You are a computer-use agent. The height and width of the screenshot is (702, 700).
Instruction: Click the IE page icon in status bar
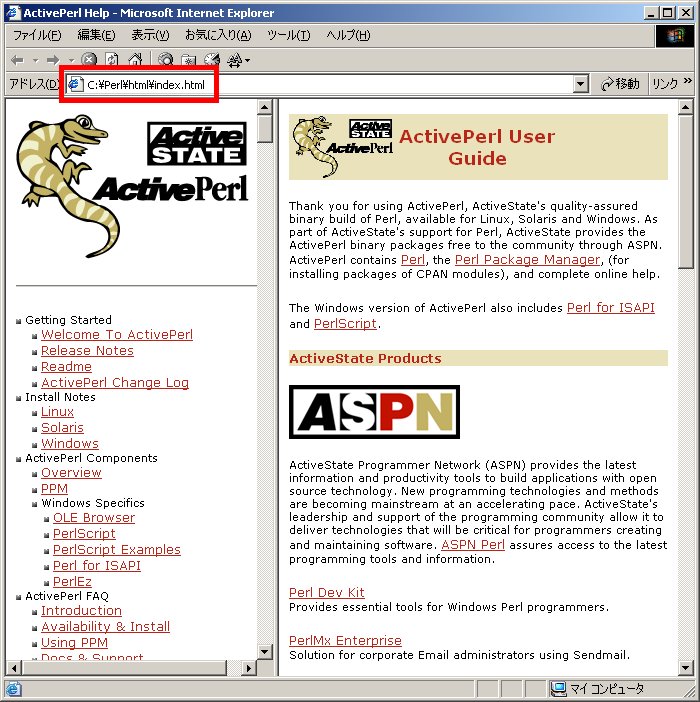click(13, 689)
